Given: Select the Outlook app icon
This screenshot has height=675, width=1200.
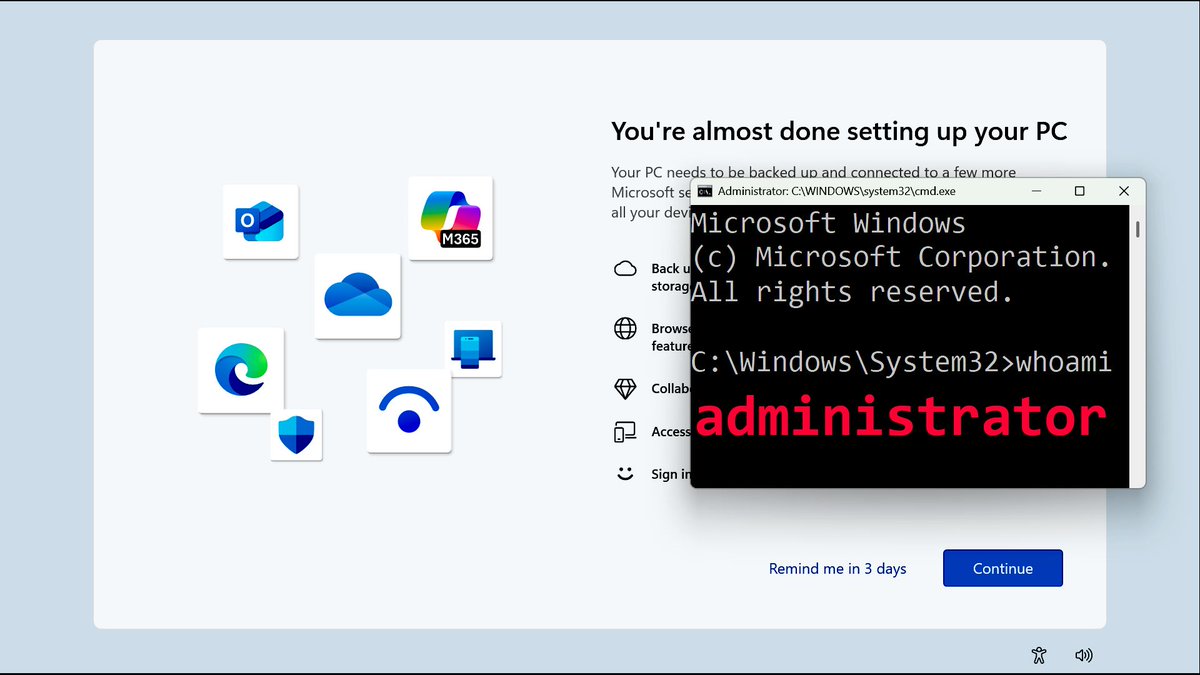Looking at the screenshot, I should (x=260, y=221).
